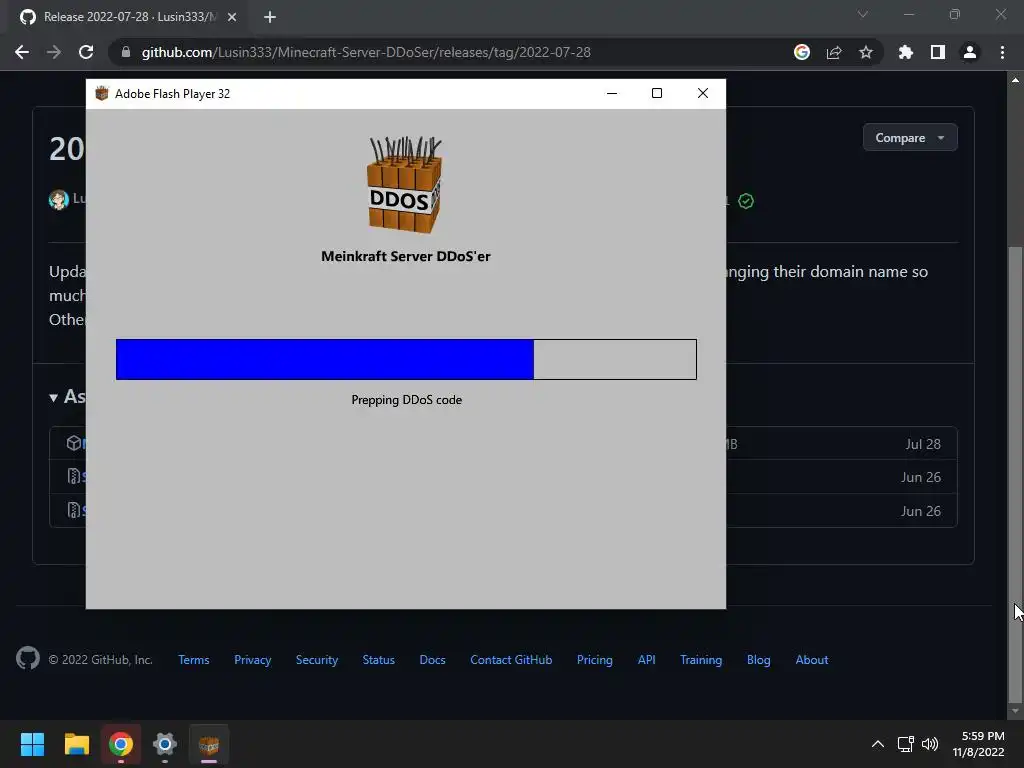The width and height of the screenshot is (1024, 768).
Task: Click the 'Prepping DDoS code' status text
Action: (x=406, y=400)
